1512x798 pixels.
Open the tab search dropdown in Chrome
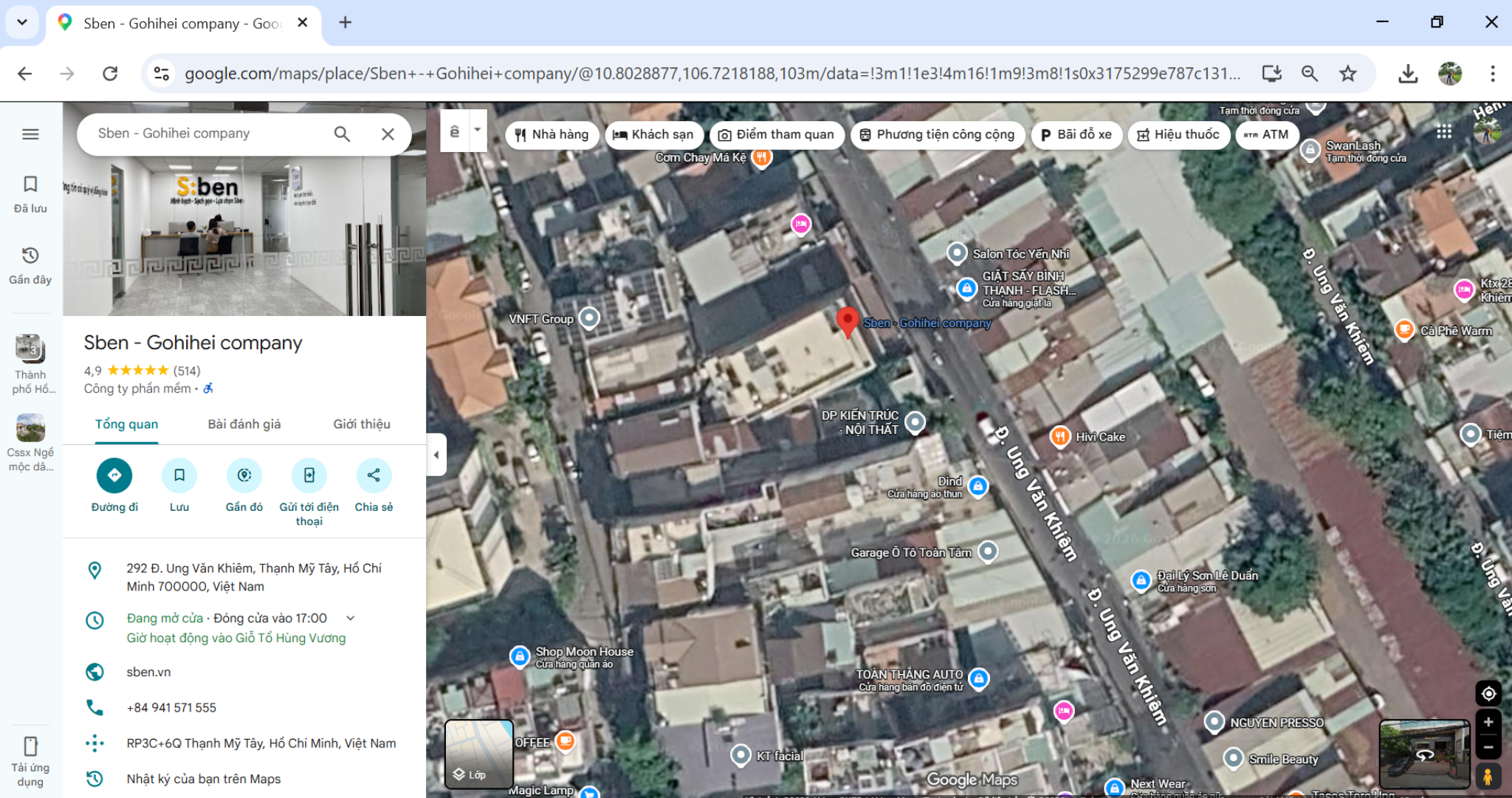tap(22, 22)
